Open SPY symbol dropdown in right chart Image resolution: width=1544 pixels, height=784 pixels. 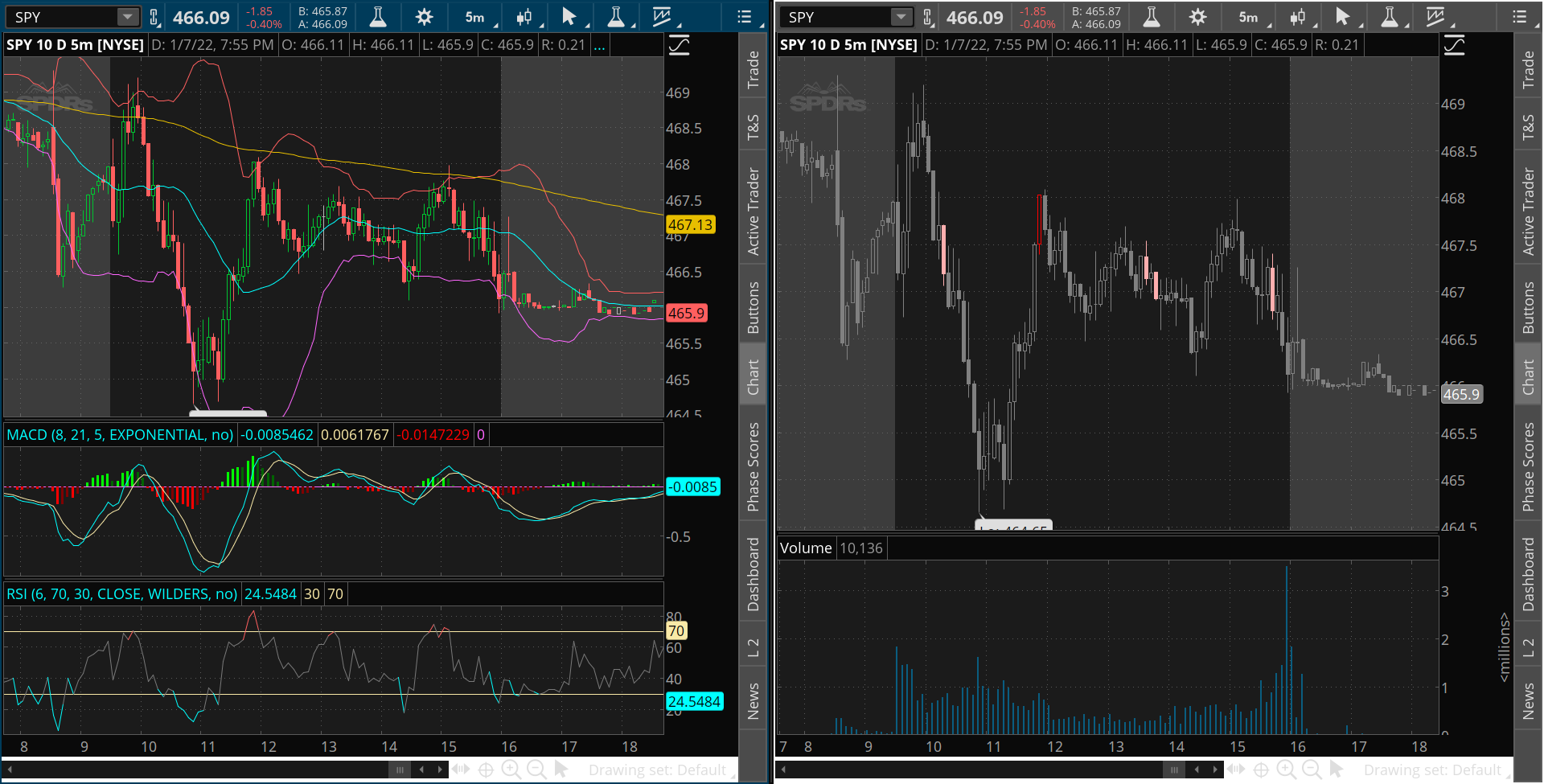pos(901,17)
